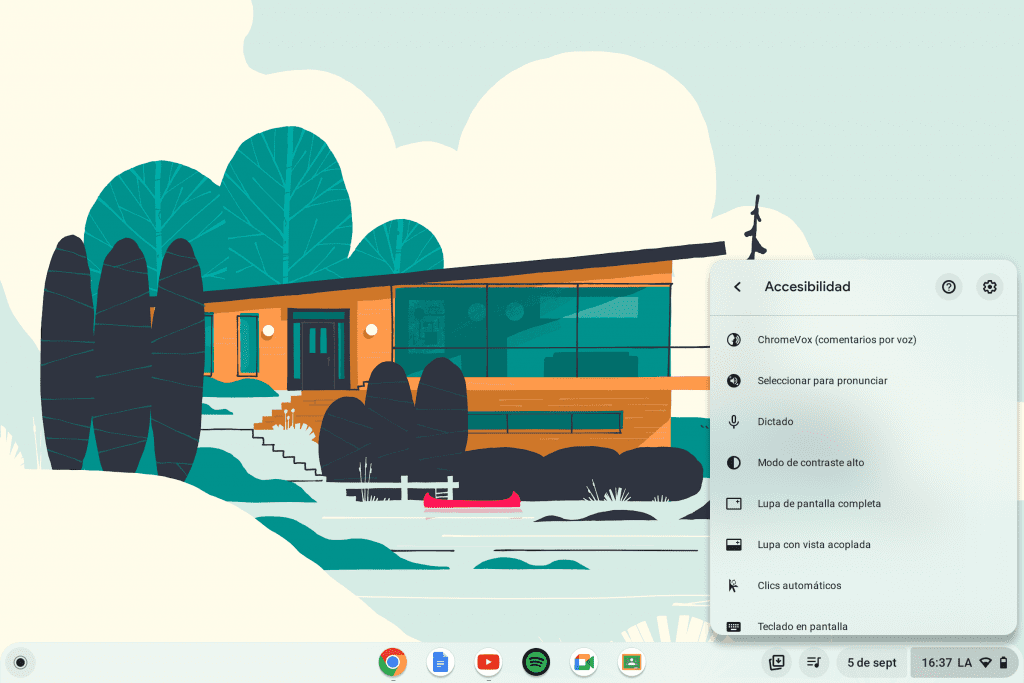Turn on Dictado option

point(775,422)
